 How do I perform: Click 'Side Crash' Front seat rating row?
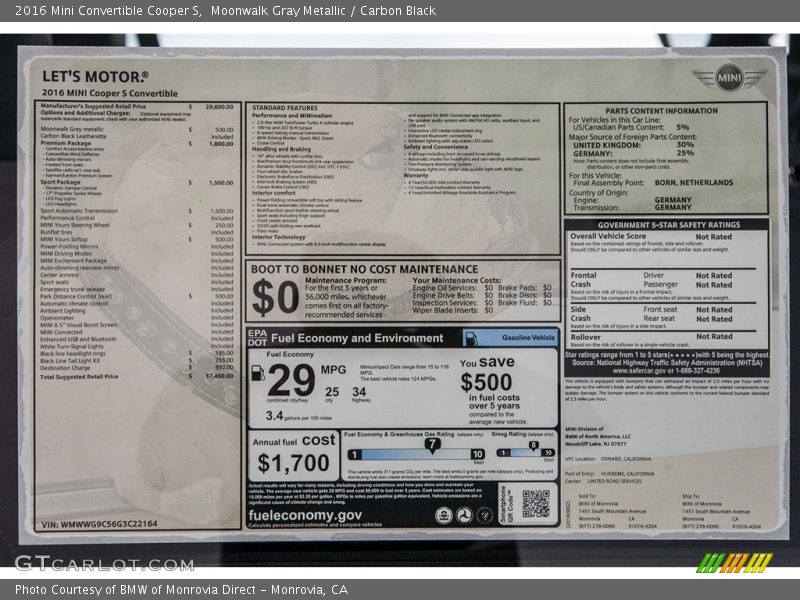[651, 310]
